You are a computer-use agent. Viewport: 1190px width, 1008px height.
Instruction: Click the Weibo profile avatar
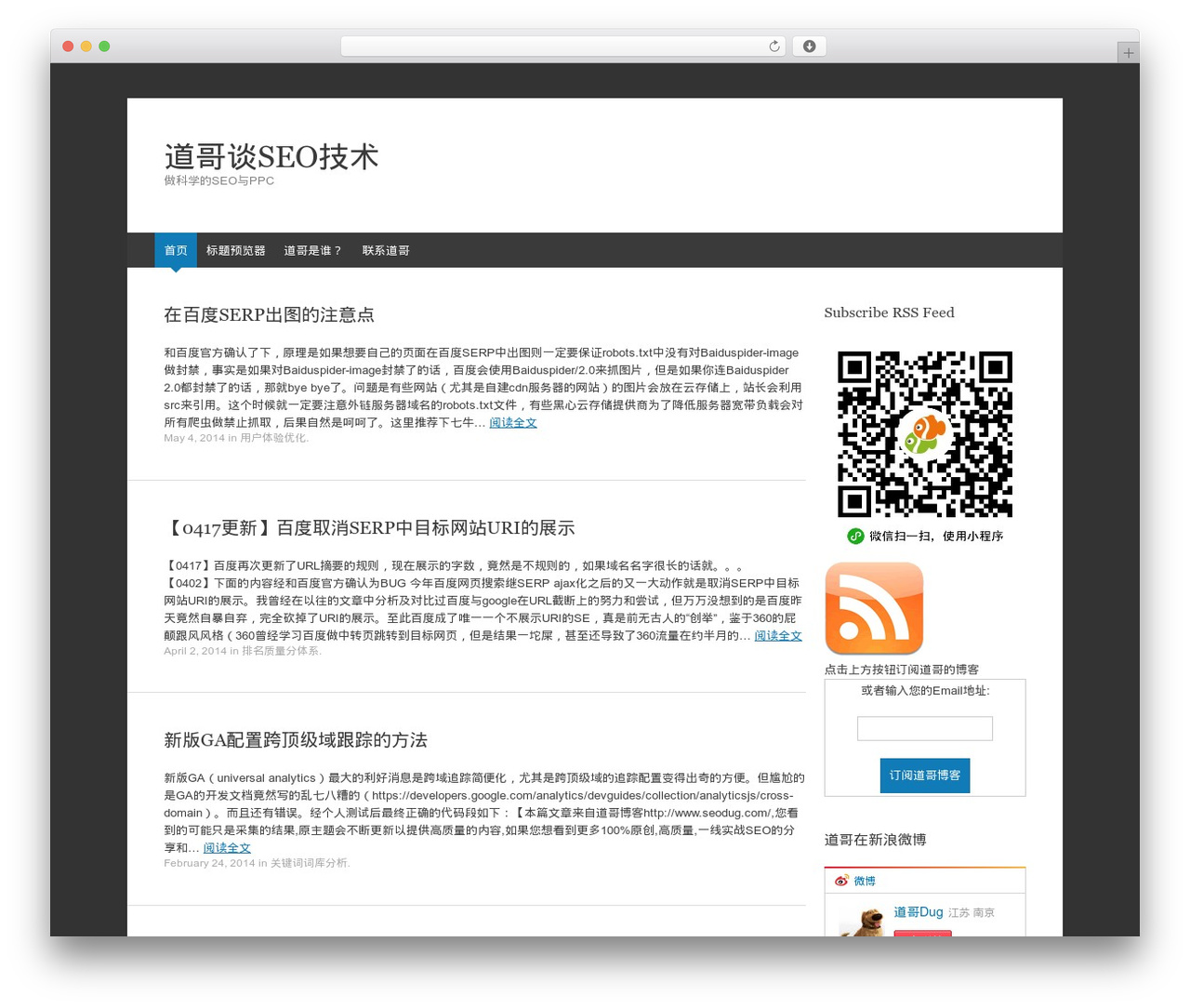861,921
